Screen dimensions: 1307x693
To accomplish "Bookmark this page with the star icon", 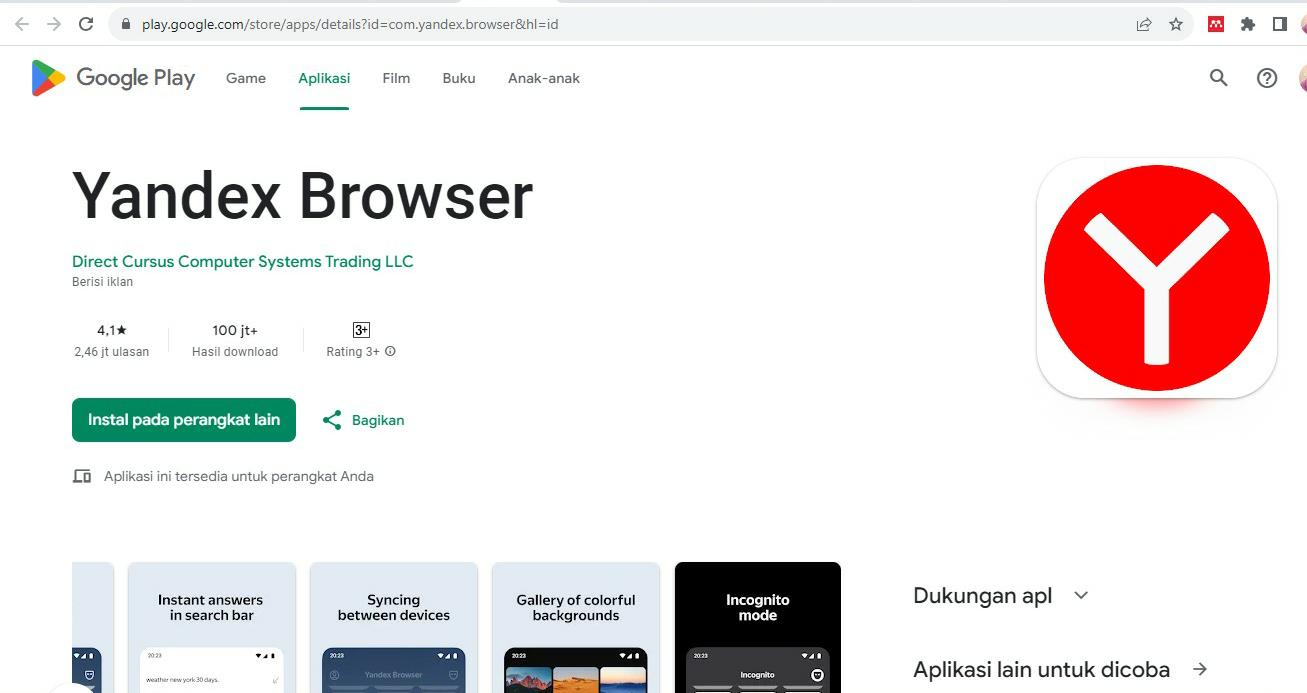I will coord(1176,24).
